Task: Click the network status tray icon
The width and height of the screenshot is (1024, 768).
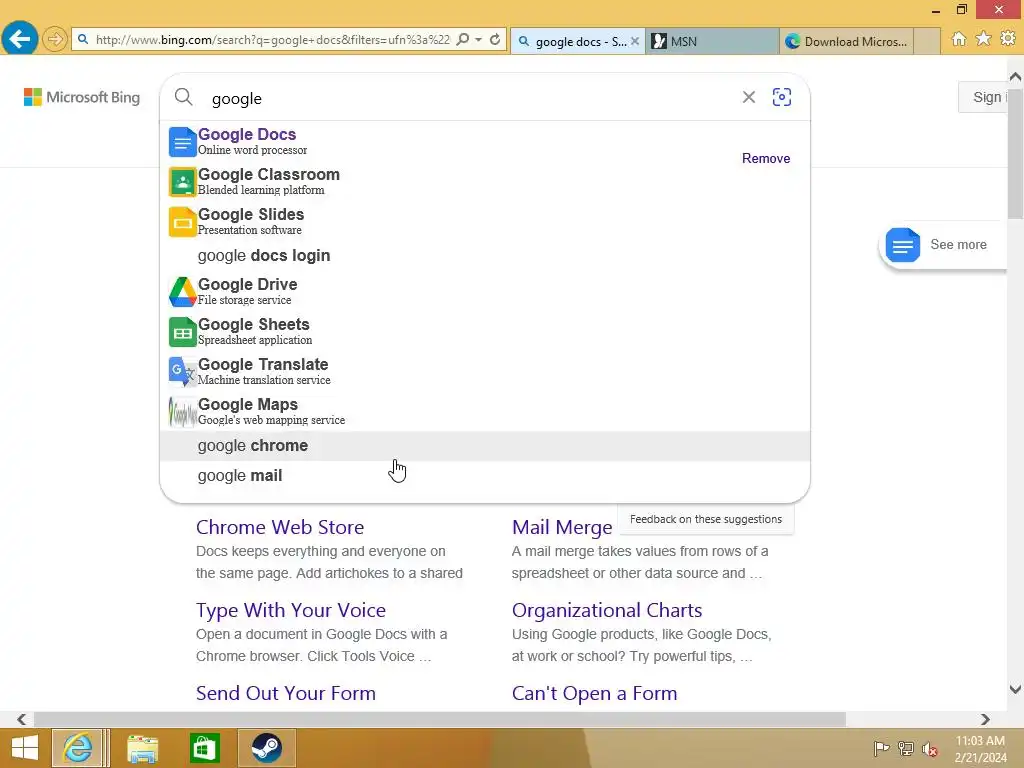Action: pos(906,748)
